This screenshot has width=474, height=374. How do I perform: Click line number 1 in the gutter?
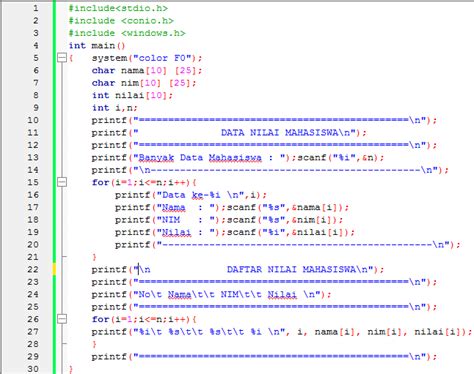[x=36, y=8]
